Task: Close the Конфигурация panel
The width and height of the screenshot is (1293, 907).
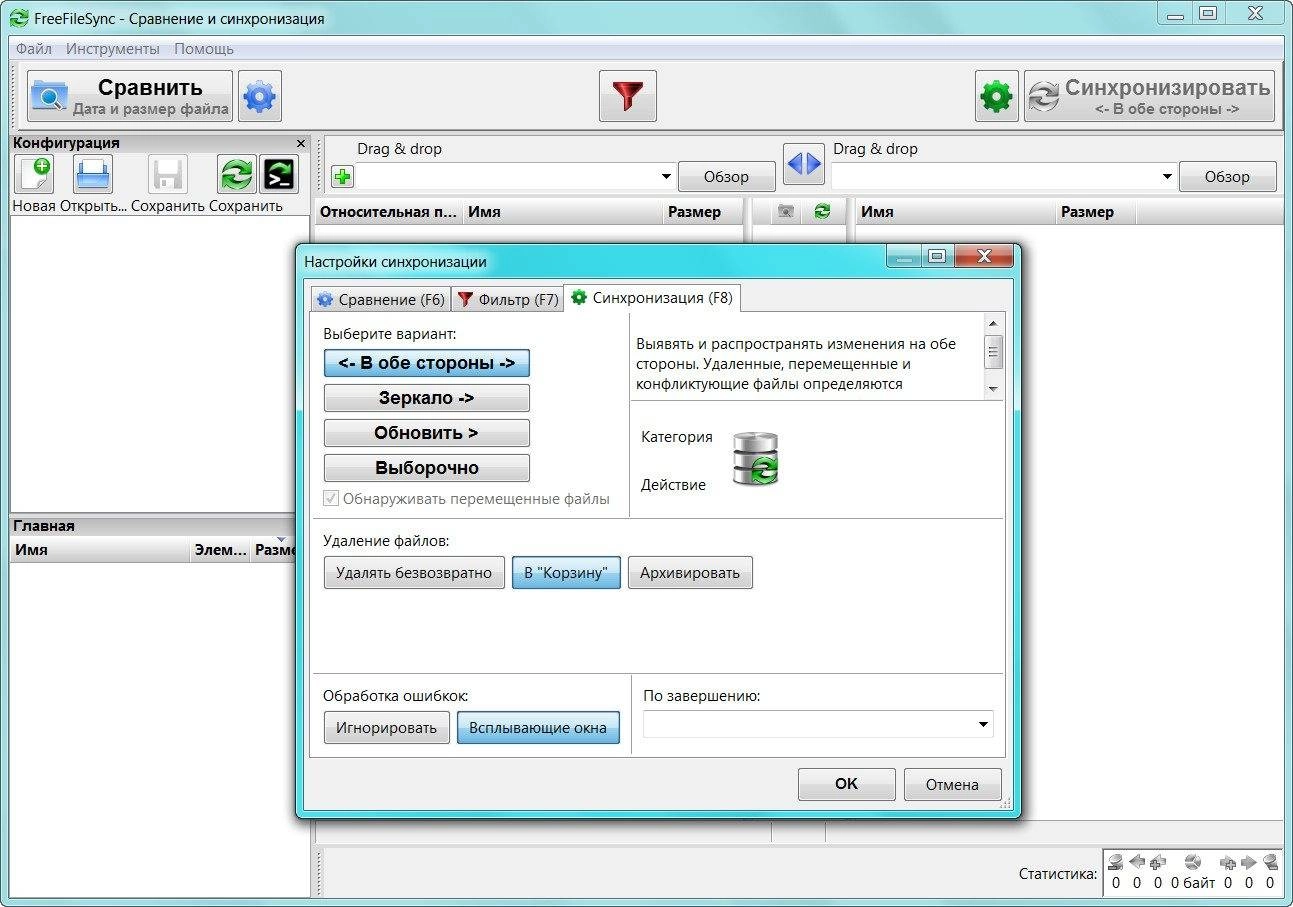Action: click(x=301, y=143)
